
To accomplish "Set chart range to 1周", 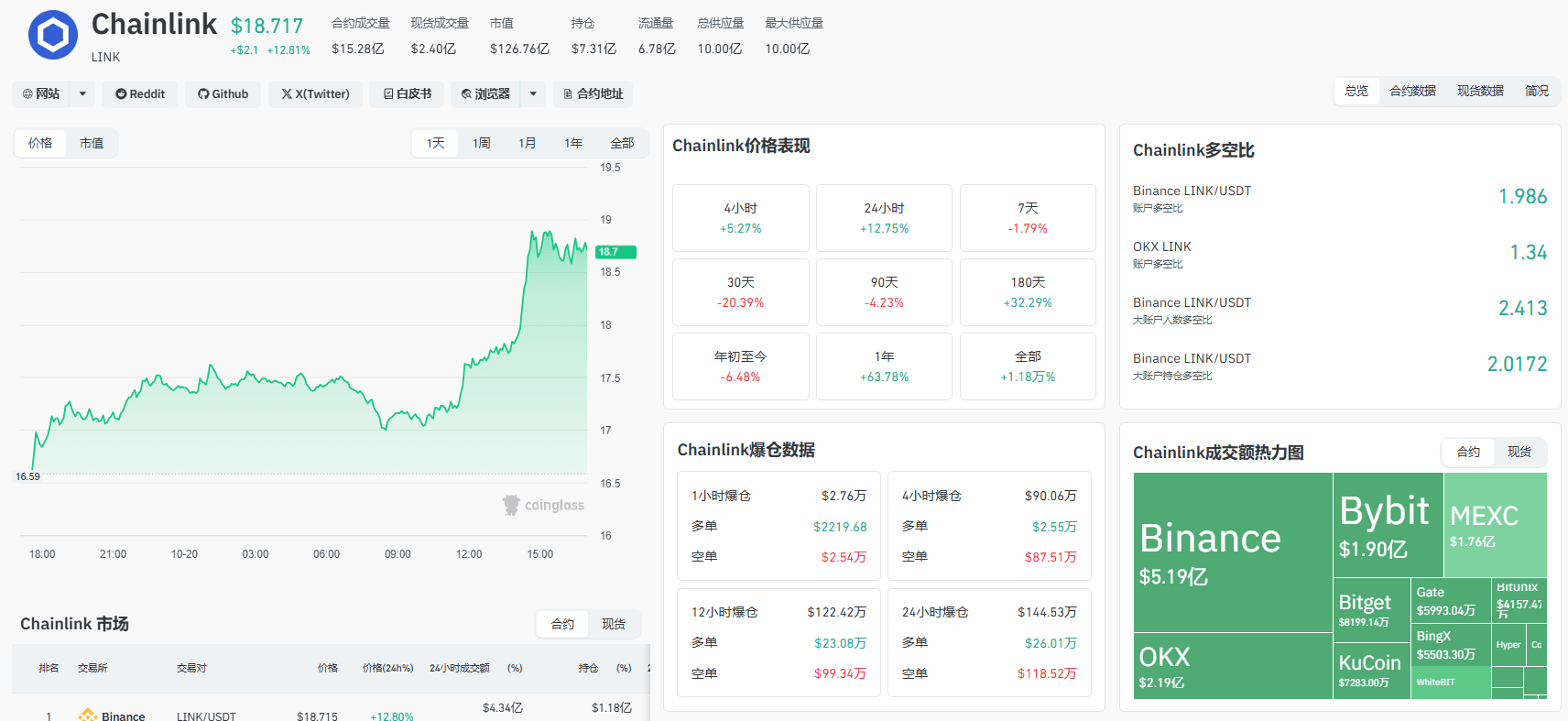I will (482, 143).
